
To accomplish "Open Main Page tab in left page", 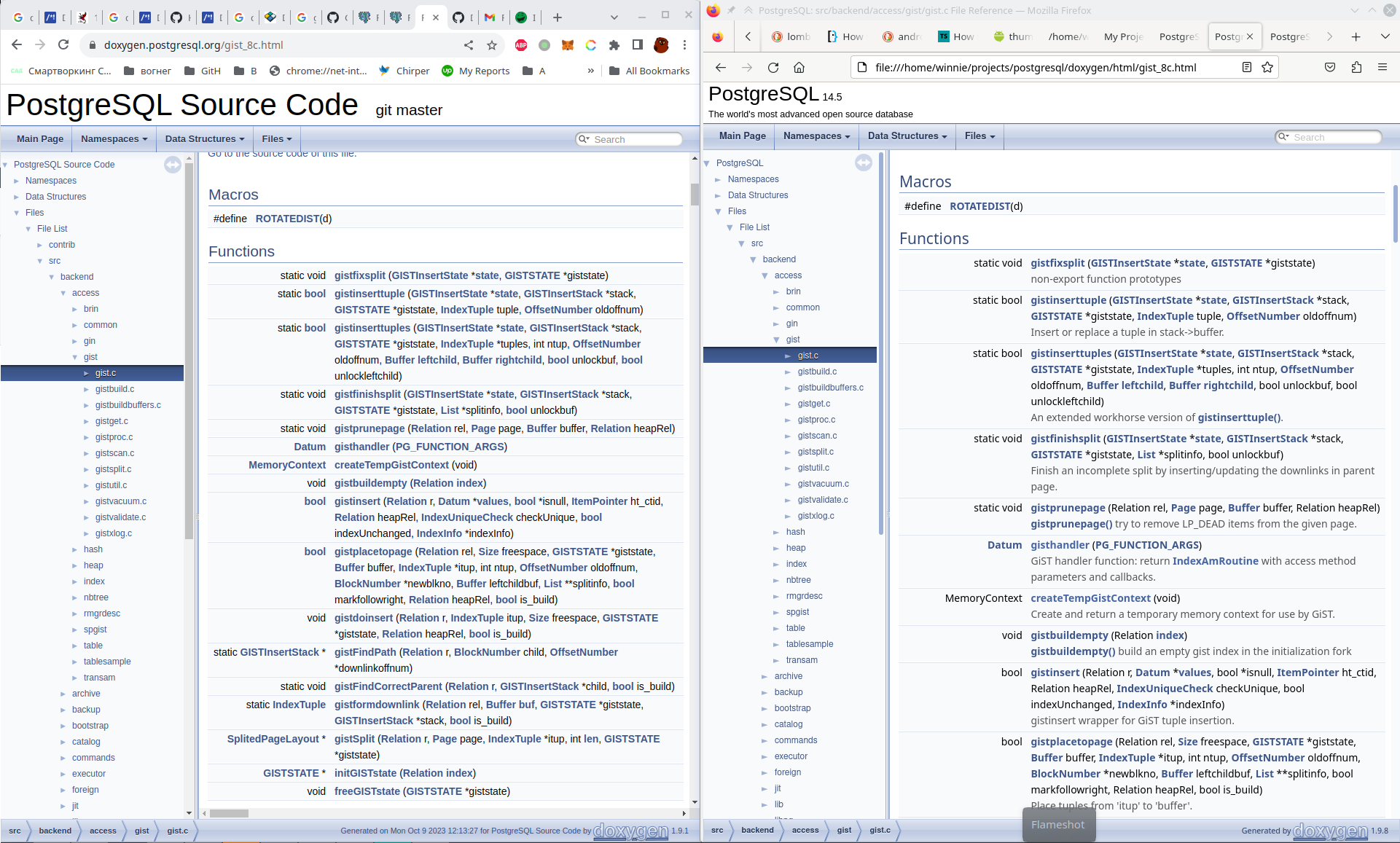I will (x=40, y=139).
